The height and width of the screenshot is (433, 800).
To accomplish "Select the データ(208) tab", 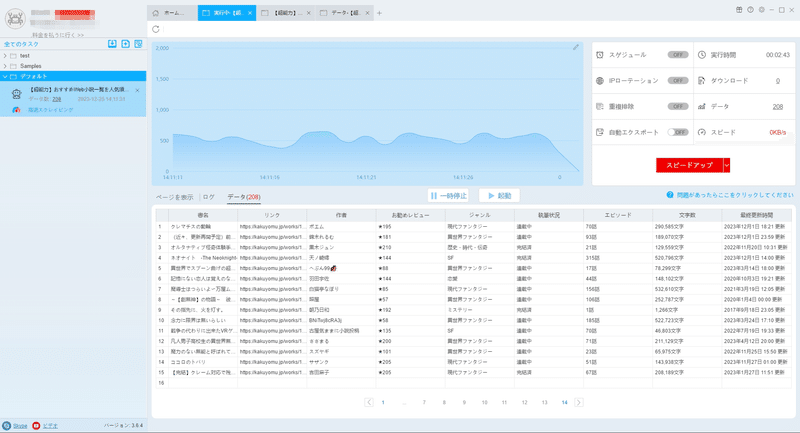I will click(244, 197).
